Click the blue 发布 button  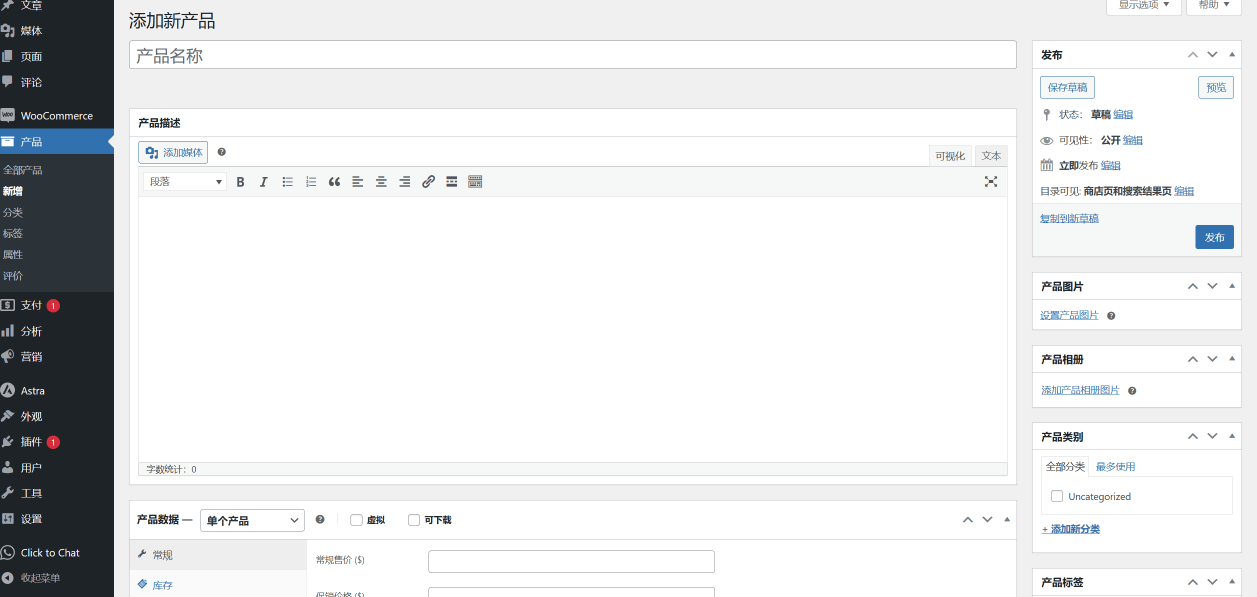tap(1214, 237)
